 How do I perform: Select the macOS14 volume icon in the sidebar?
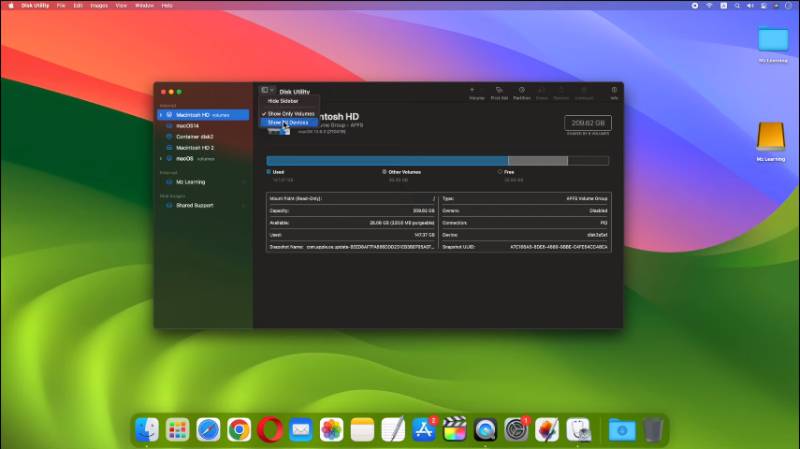170,126
